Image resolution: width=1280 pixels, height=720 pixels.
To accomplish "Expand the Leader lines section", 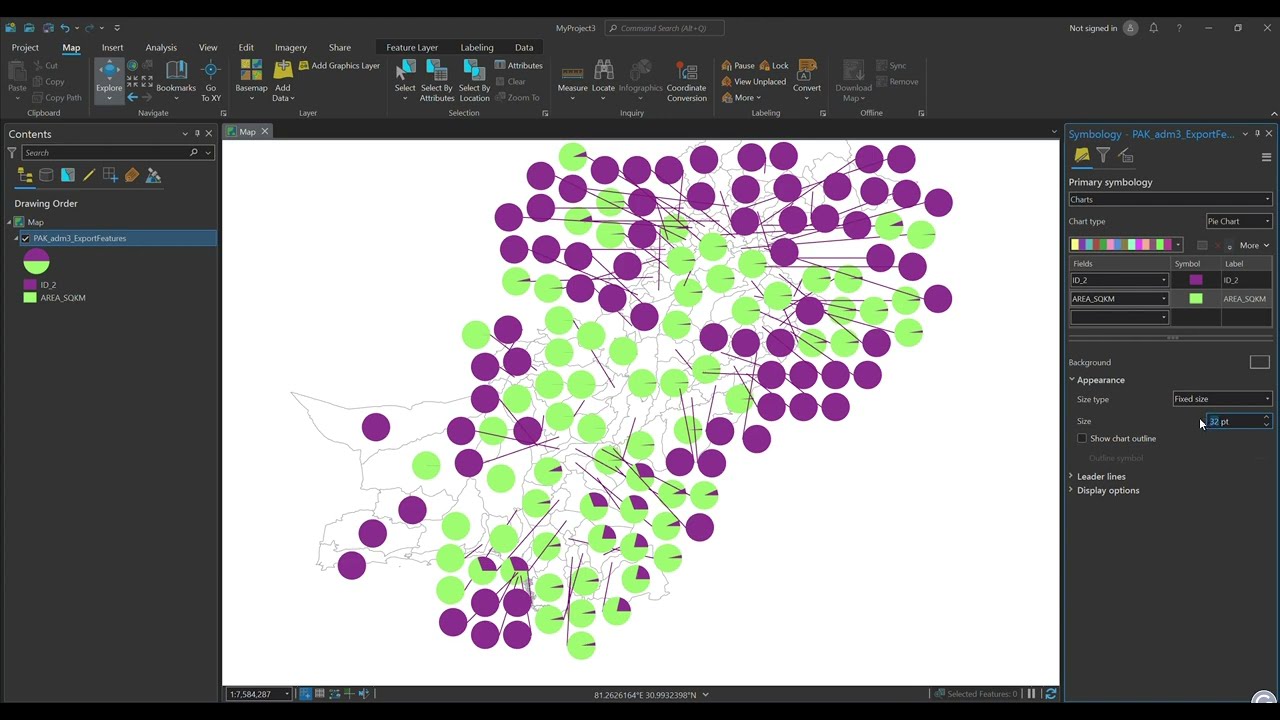I will [1101, 477].
